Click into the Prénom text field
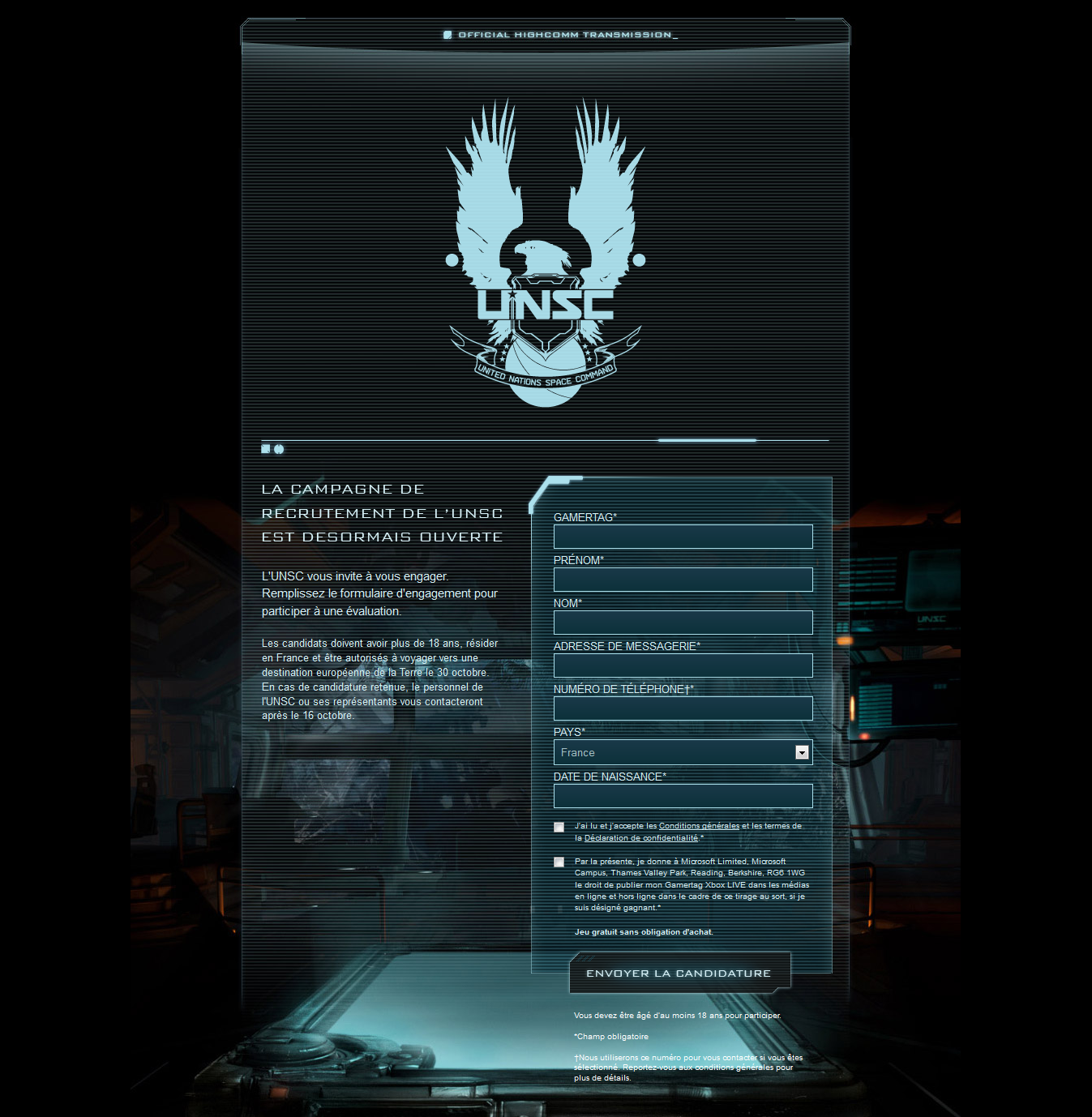The width and height of the screenshot is (1092, 1117). point(683,580)
